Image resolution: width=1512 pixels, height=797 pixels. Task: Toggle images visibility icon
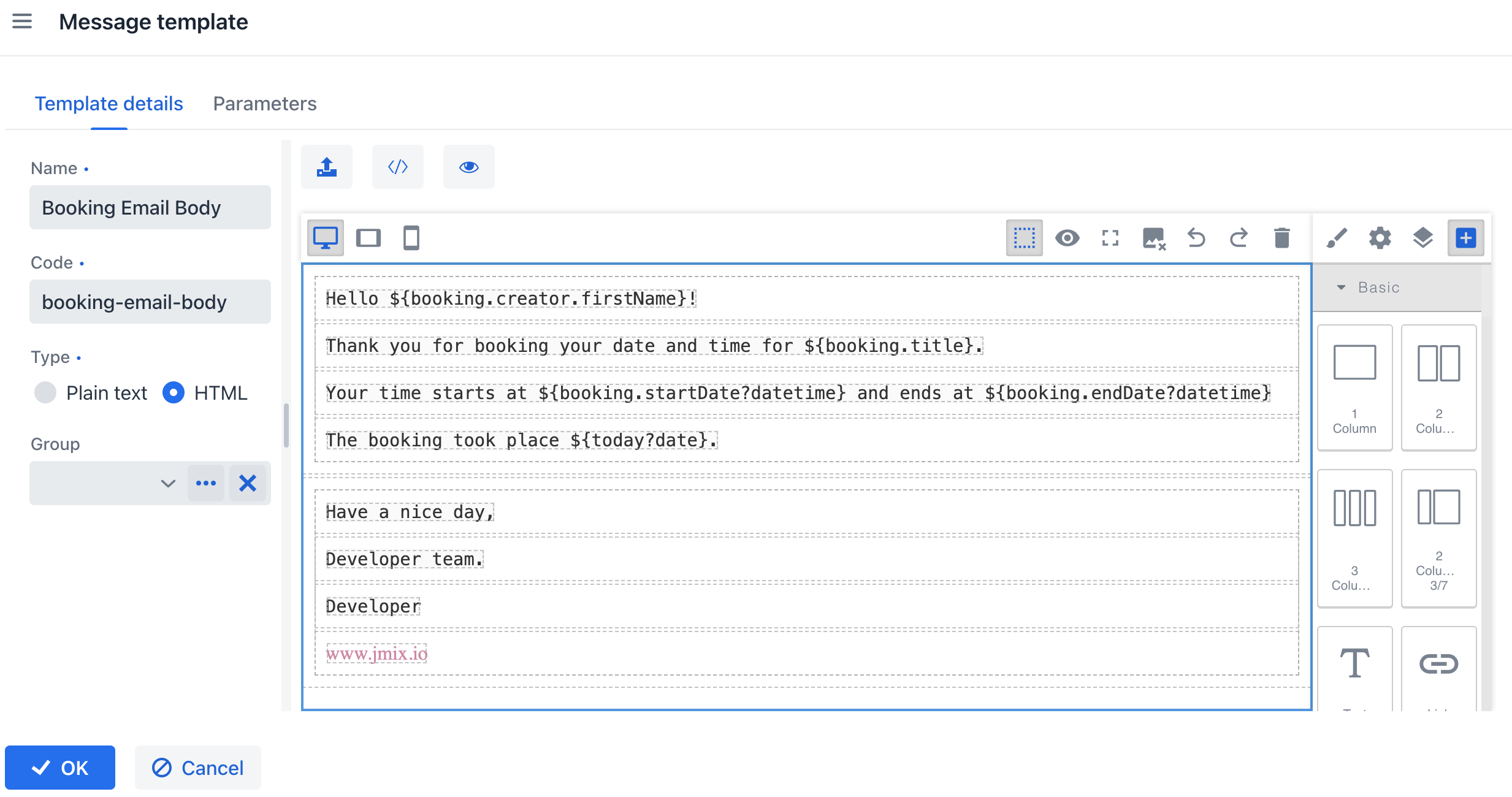point(1153,238)
